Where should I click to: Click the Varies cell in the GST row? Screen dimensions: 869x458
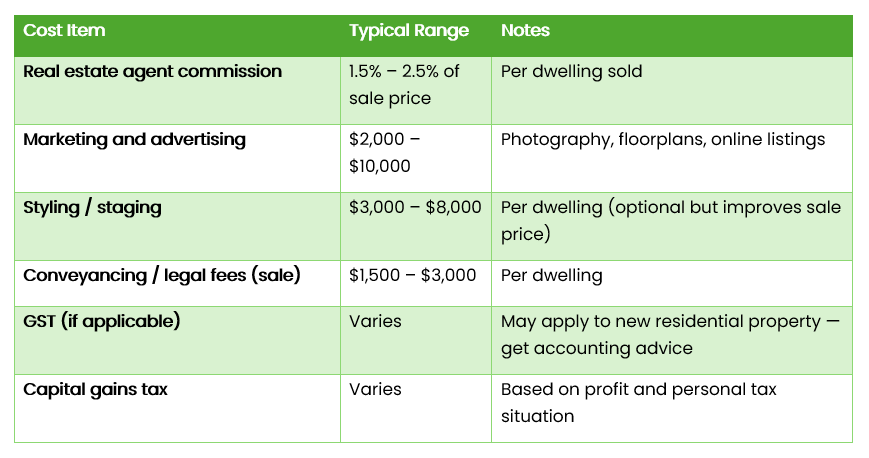[375, 322]
